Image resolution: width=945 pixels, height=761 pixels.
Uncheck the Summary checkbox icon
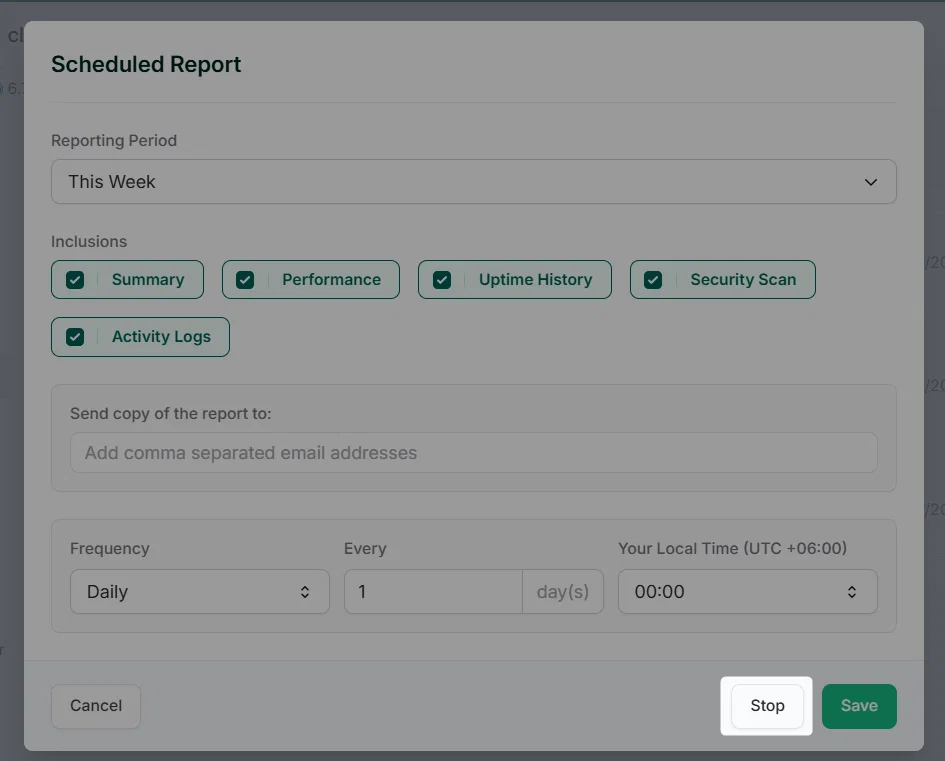tap(75, 280)
